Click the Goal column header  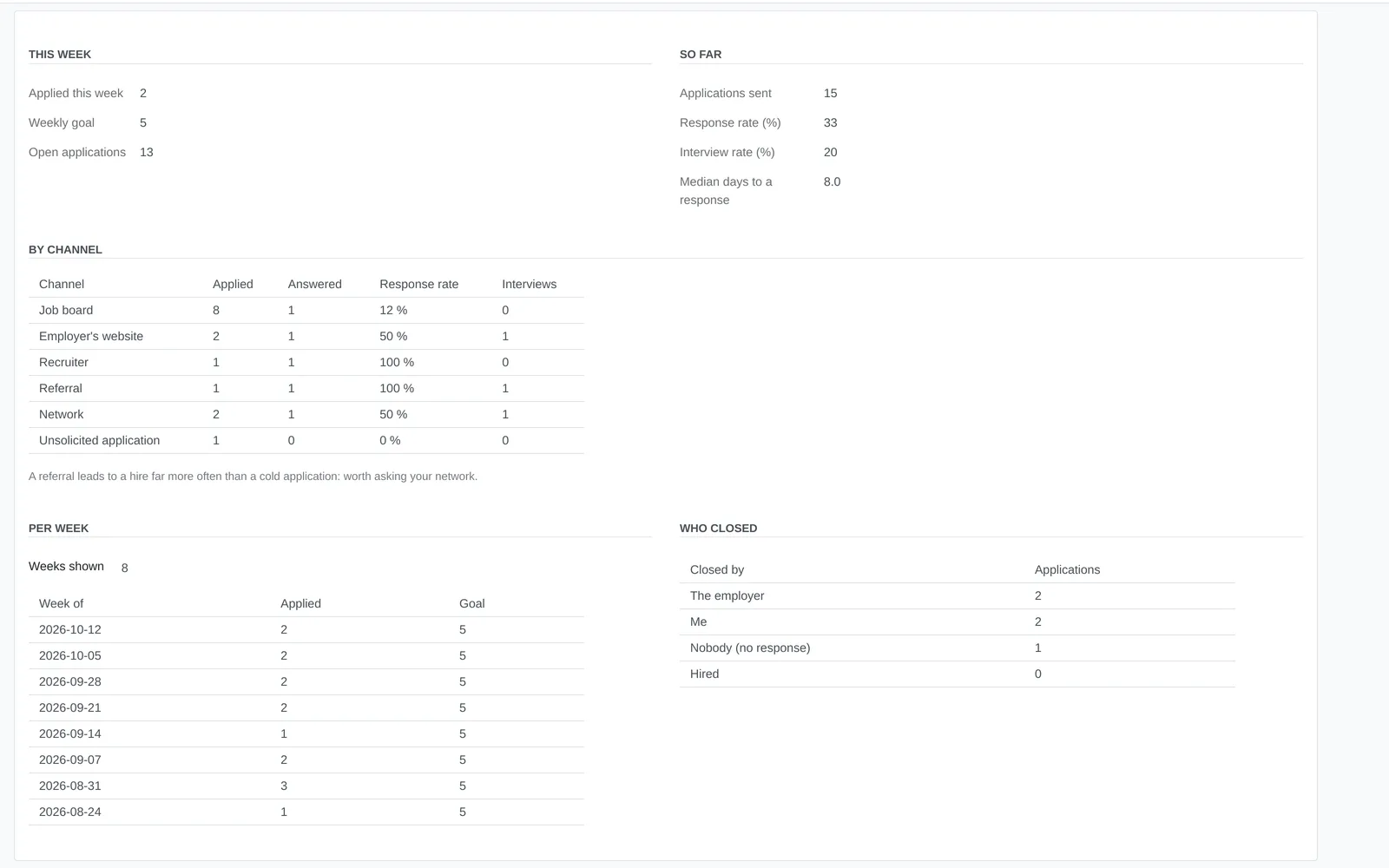472,603
